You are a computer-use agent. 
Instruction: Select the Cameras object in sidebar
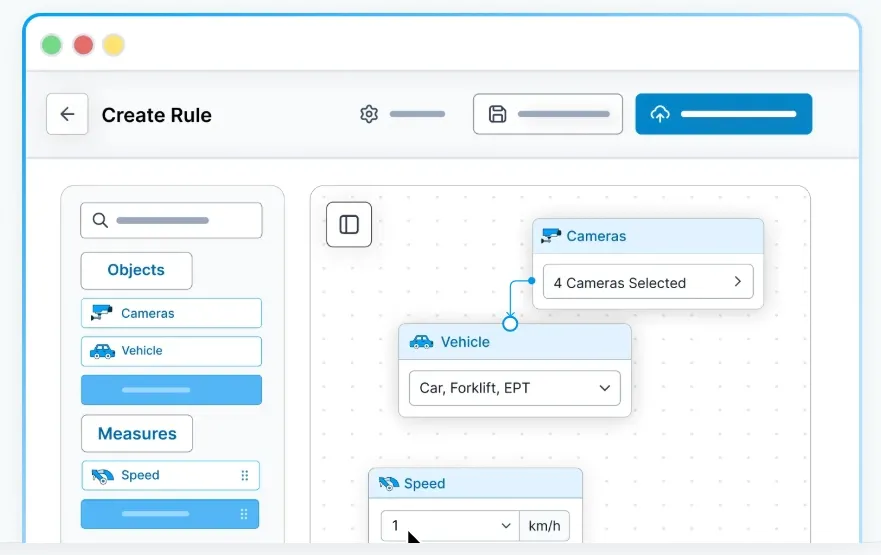[171, 313]
